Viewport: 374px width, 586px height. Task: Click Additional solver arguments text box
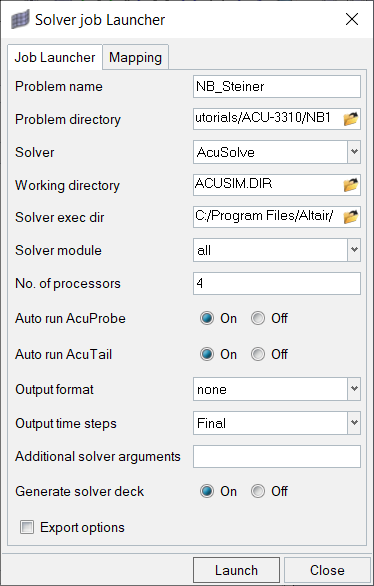pos(277,456)
